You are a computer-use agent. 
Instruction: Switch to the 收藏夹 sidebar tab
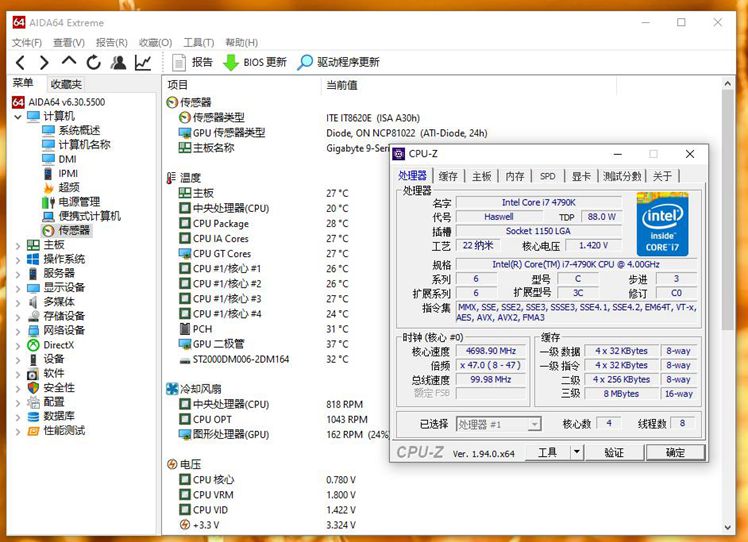[x=66, y=84]
